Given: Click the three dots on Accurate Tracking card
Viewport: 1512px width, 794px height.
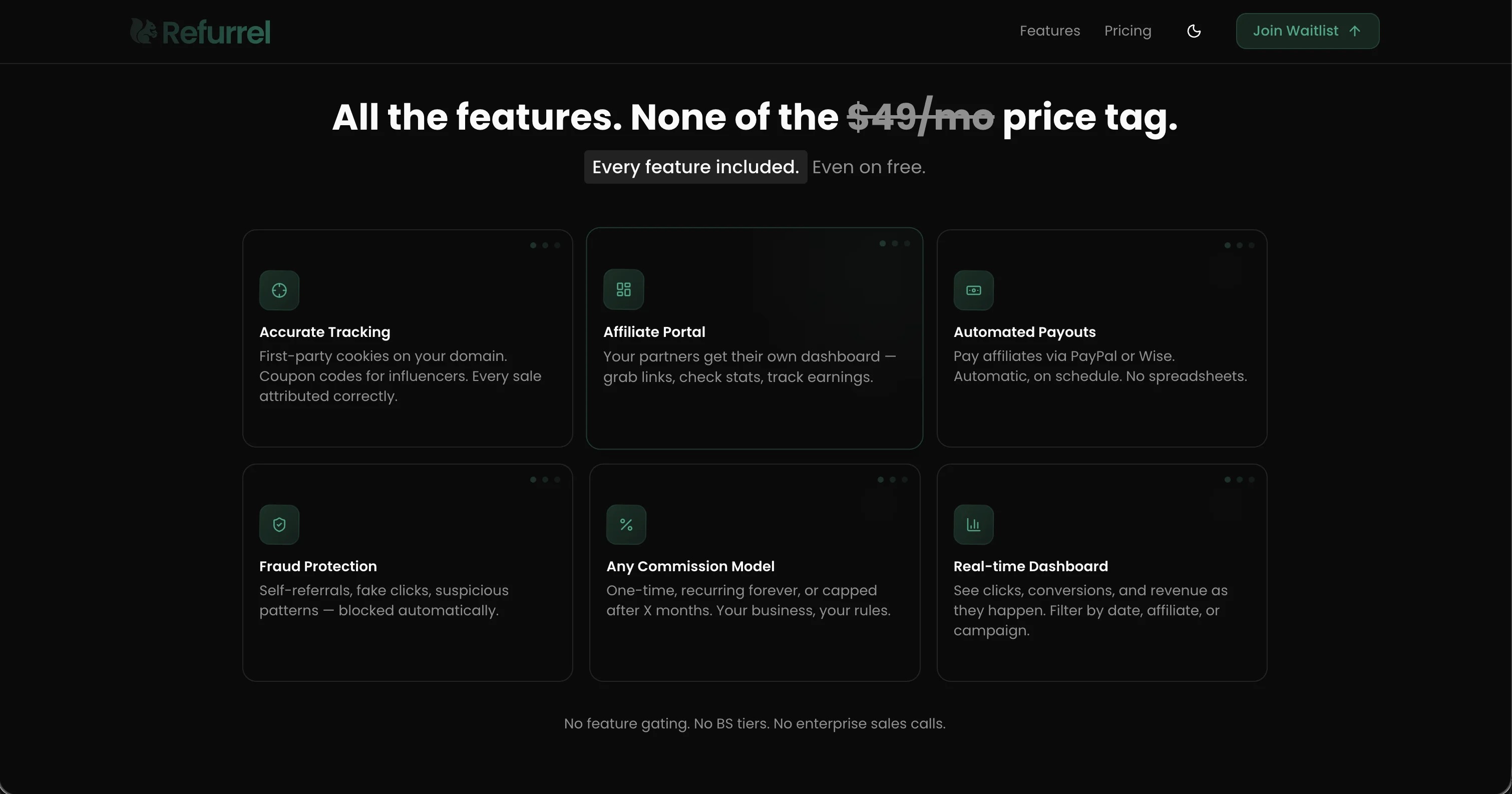Looking at the screenshot, I should pyautogui.click(x=545, y=245).
